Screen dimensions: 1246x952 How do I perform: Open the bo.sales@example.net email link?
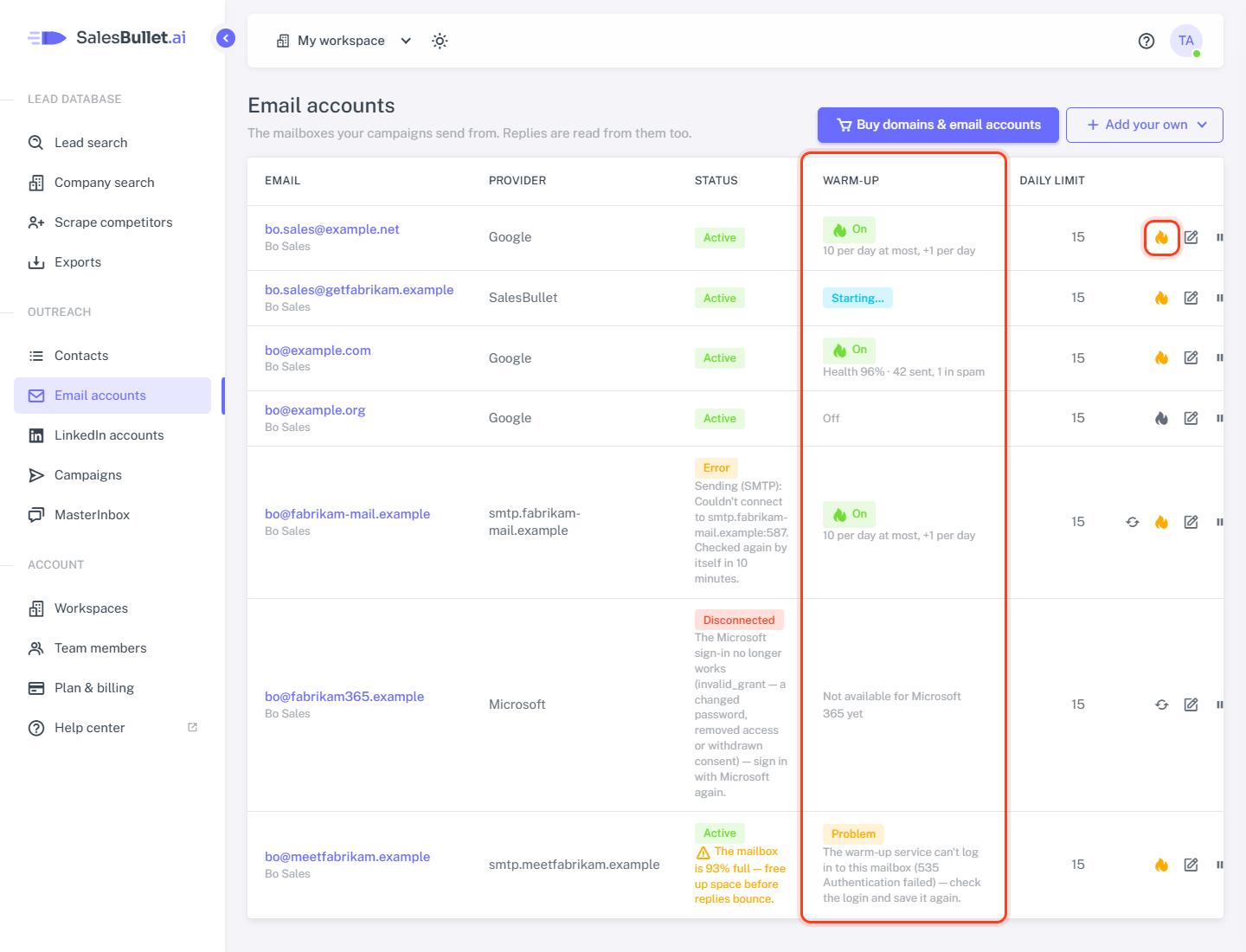tap(332, 229)
